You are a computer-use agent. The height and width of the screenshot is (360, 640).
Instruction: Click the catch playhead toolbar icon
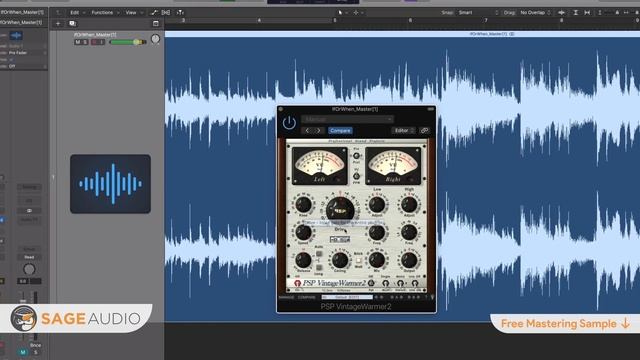[x=180, y=13]
